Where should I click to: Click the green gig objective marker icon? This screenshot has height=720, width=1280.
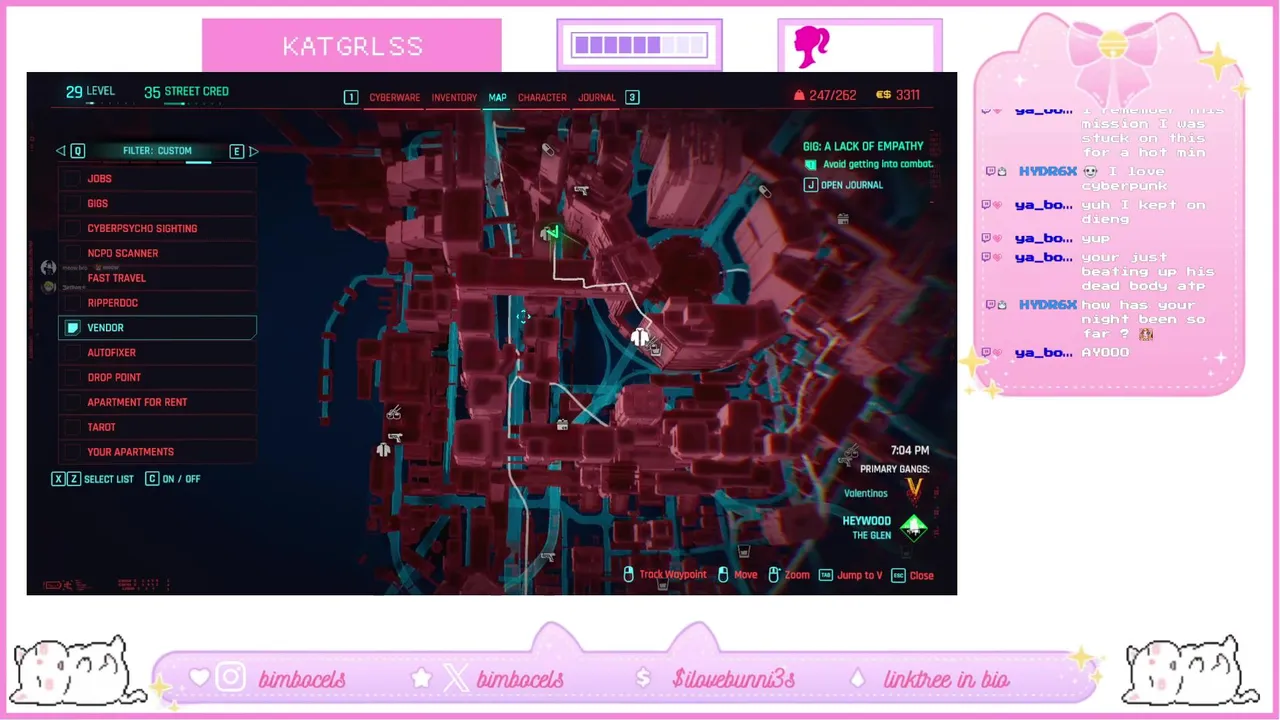811,165
